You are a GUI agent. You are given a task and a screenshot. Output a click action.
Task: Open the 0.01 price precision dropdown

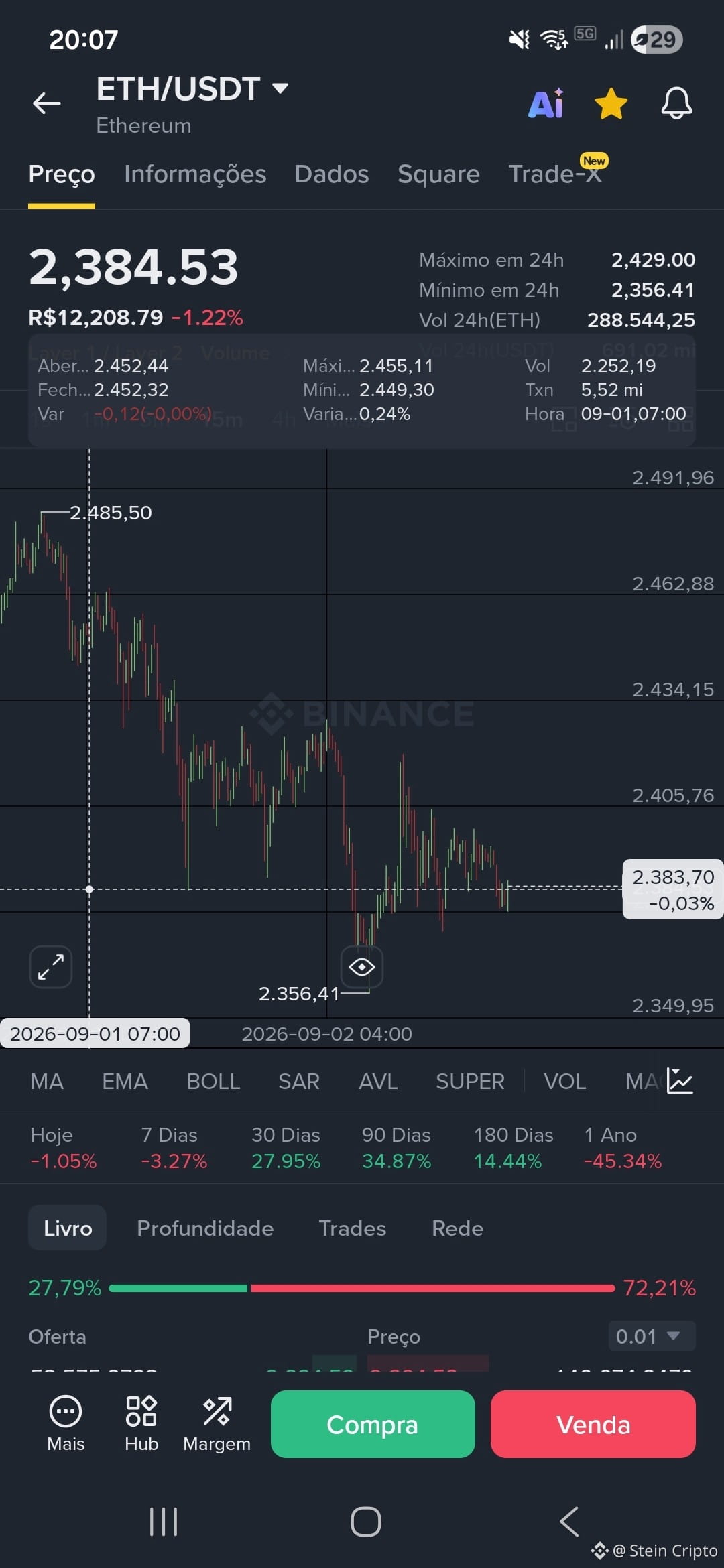click(652, 1336)
